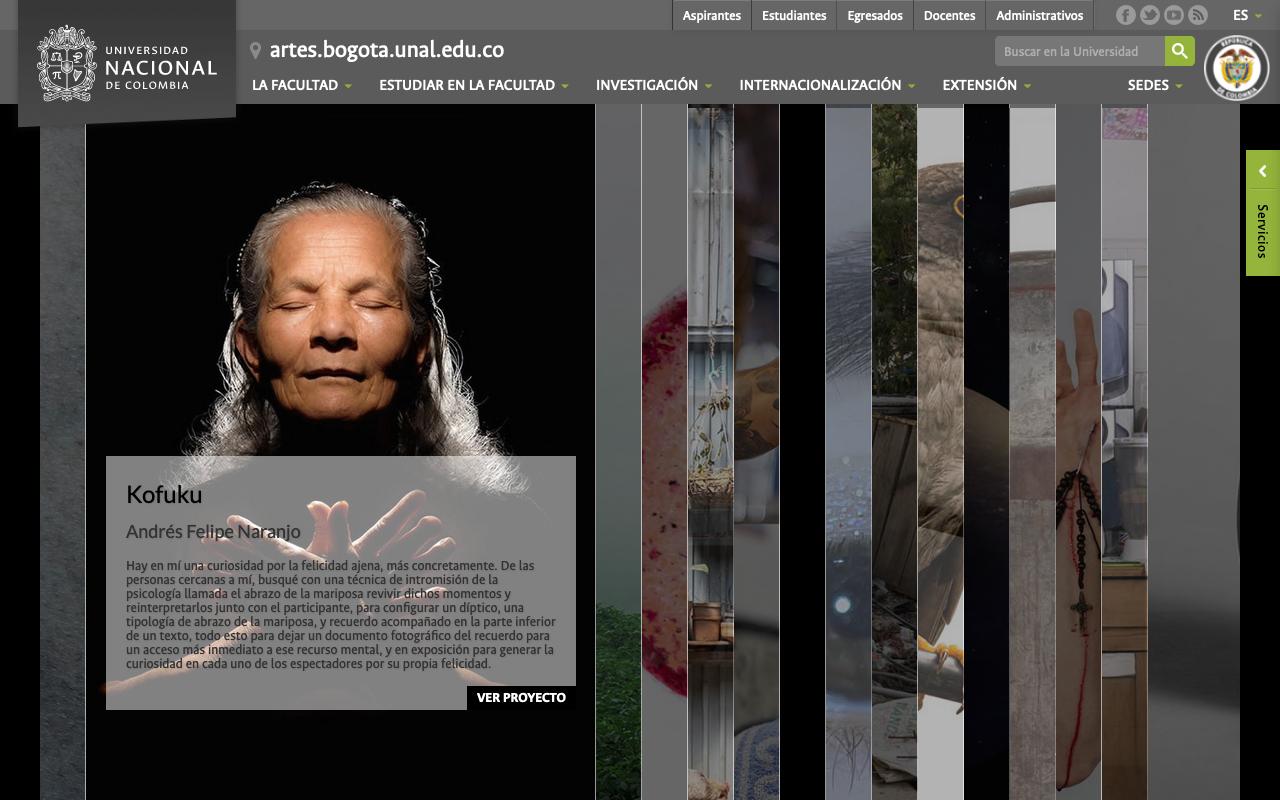Expand the Extensión menu
Screen dimensions: 1280x800
pyautogui.click(x=987, y=85)
